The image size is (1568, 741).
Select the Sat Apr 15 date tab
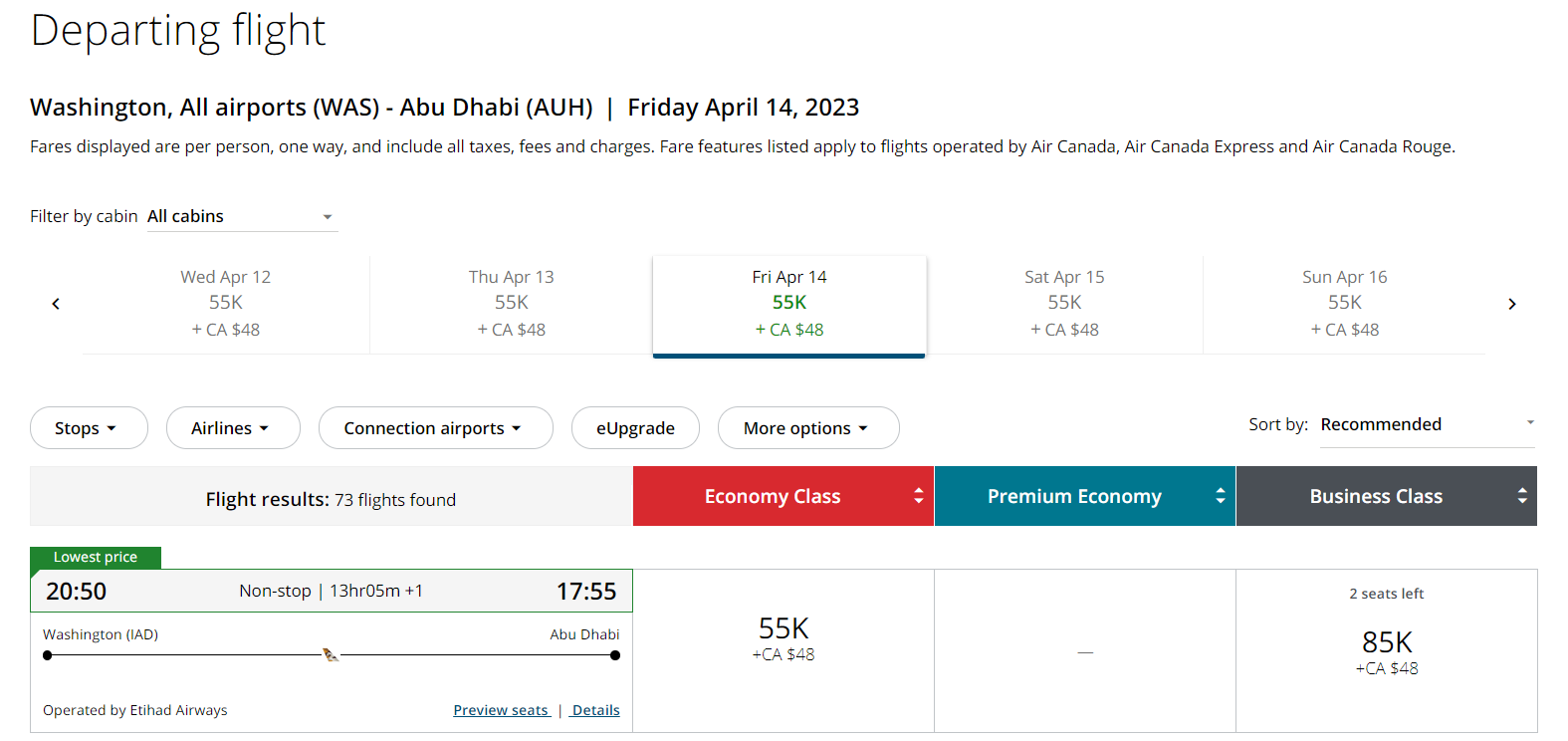tap(1064, 303)
